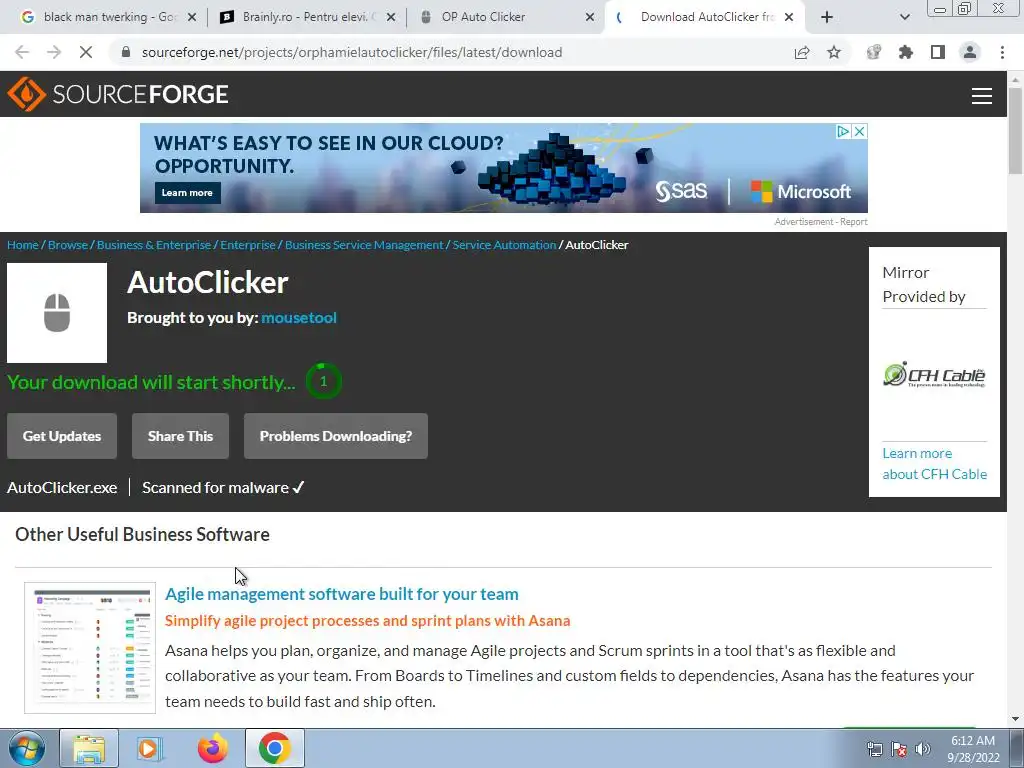Click the Get Updates button
Viewport: 1024px width, 768px height.
62,436
